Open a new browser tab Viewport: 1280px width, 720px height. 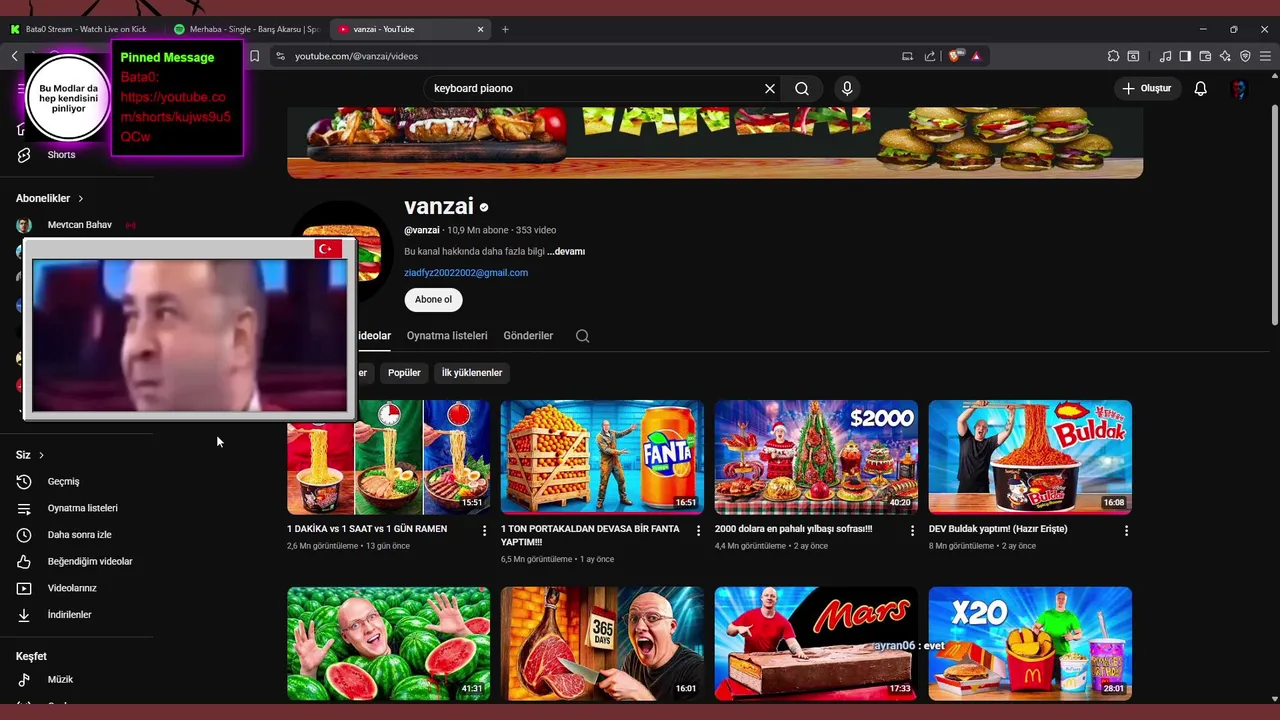(x=505, y=29)
